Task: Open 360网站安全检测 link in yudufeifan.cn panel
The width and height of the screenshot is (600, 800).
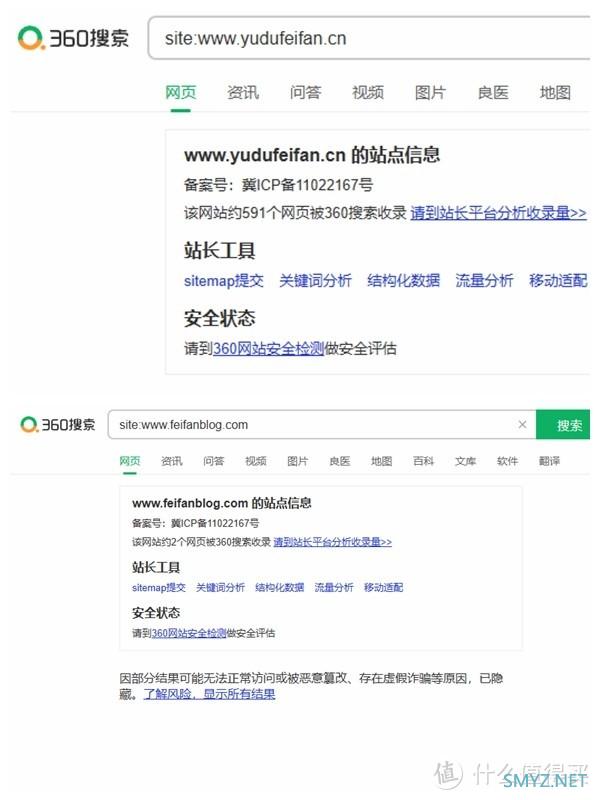Action: [268, 349]
